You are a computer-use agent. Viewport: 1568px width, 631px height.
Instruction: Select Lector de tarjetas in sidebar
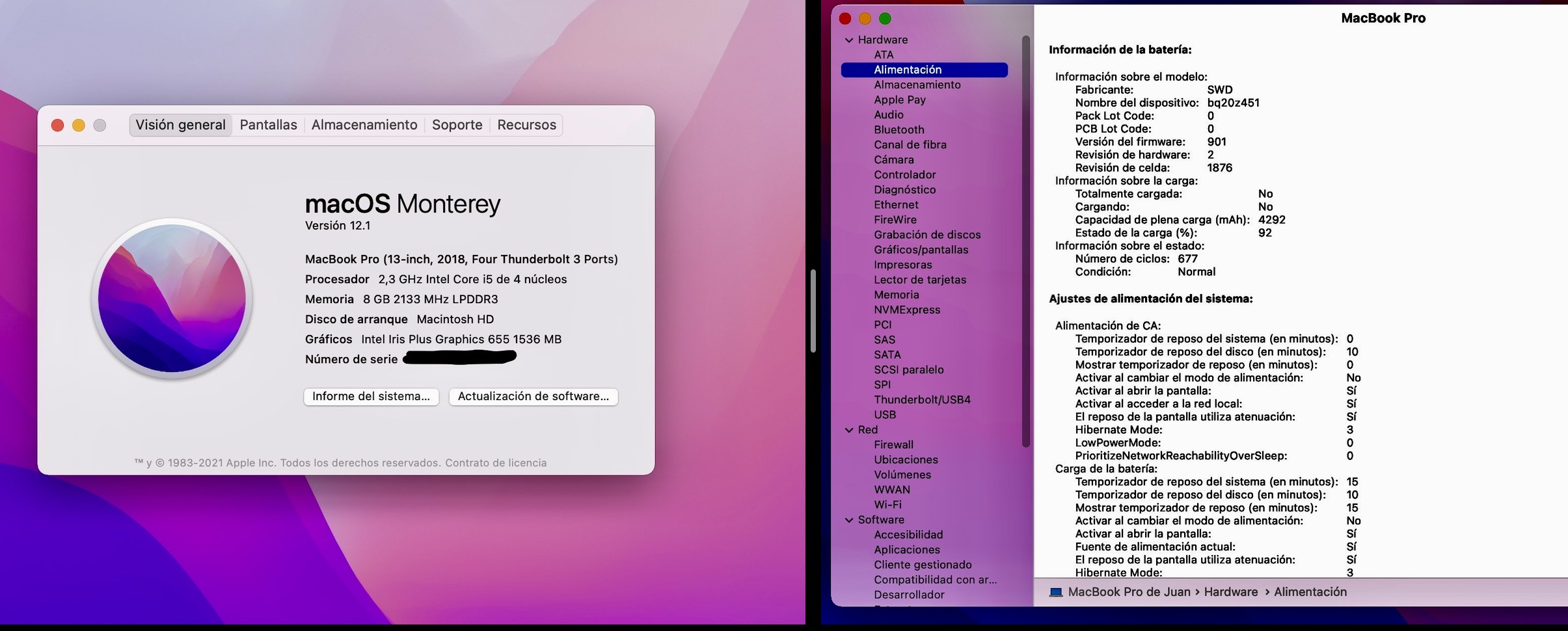click(919, 279)
